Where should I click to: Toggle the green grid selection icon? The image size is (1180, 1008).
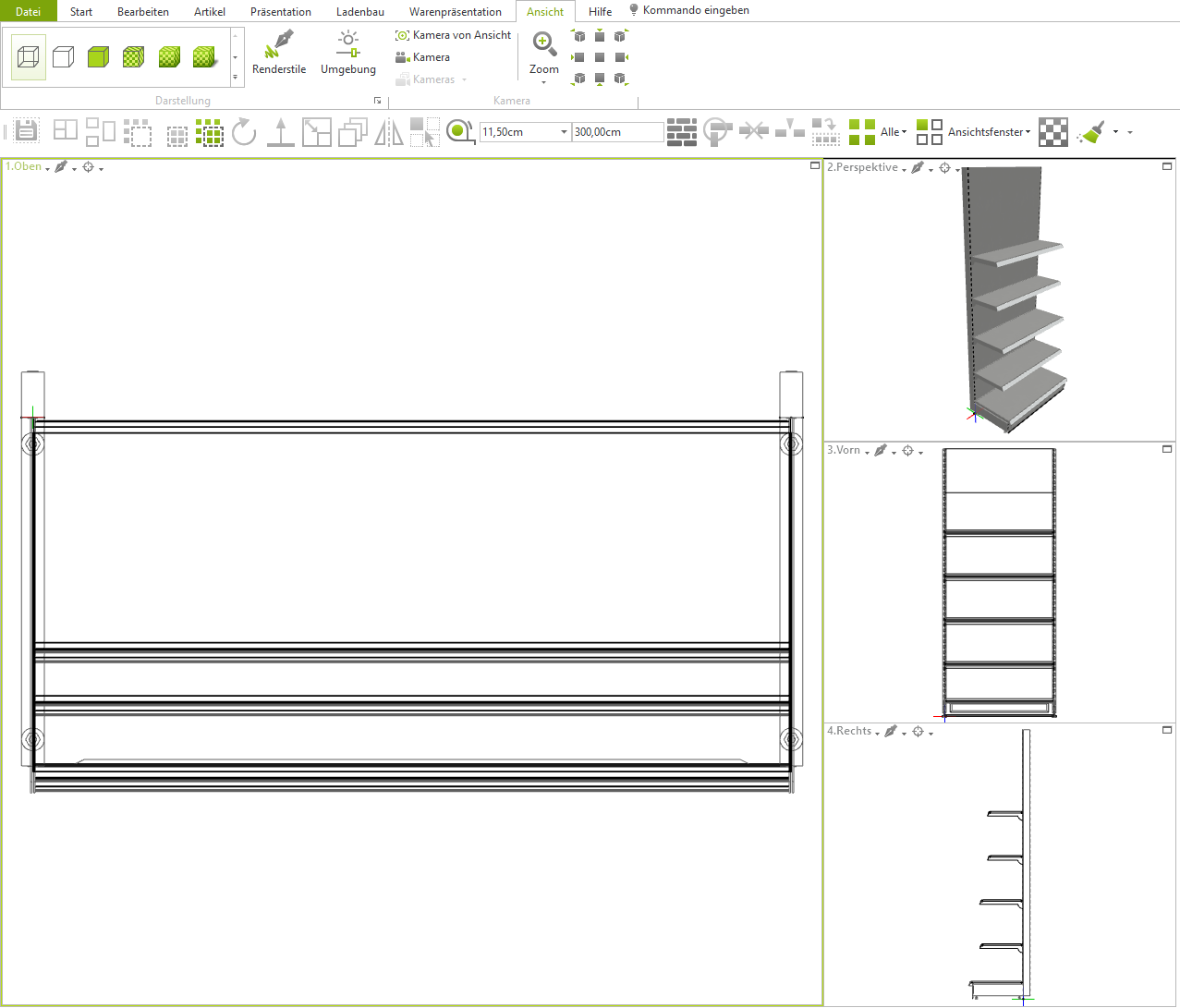click(210, 132)
